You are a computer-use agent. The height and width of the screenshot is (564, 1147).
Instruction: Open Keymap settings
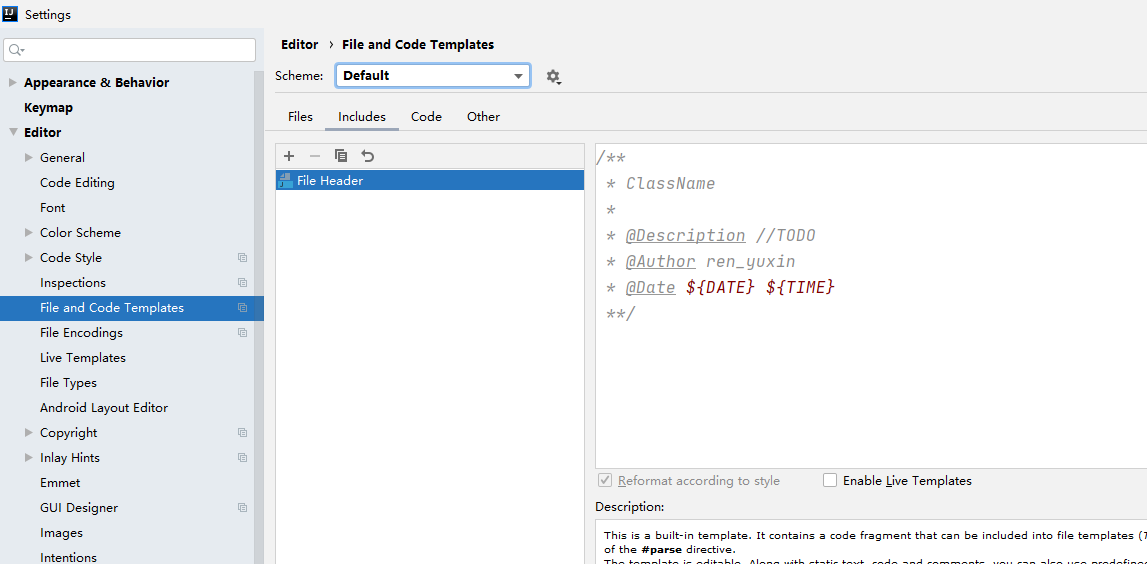pos(48,108)
